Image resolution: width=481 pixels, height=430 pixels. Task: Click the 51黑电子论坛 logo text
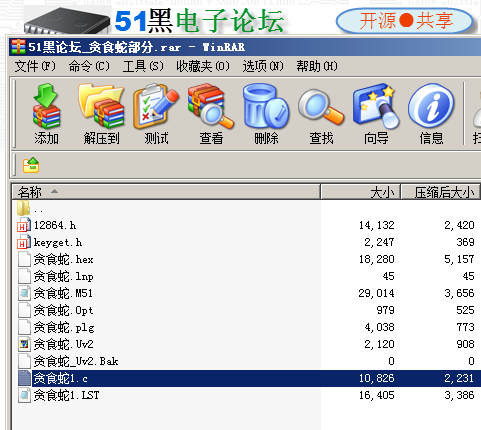pos(199,21)
